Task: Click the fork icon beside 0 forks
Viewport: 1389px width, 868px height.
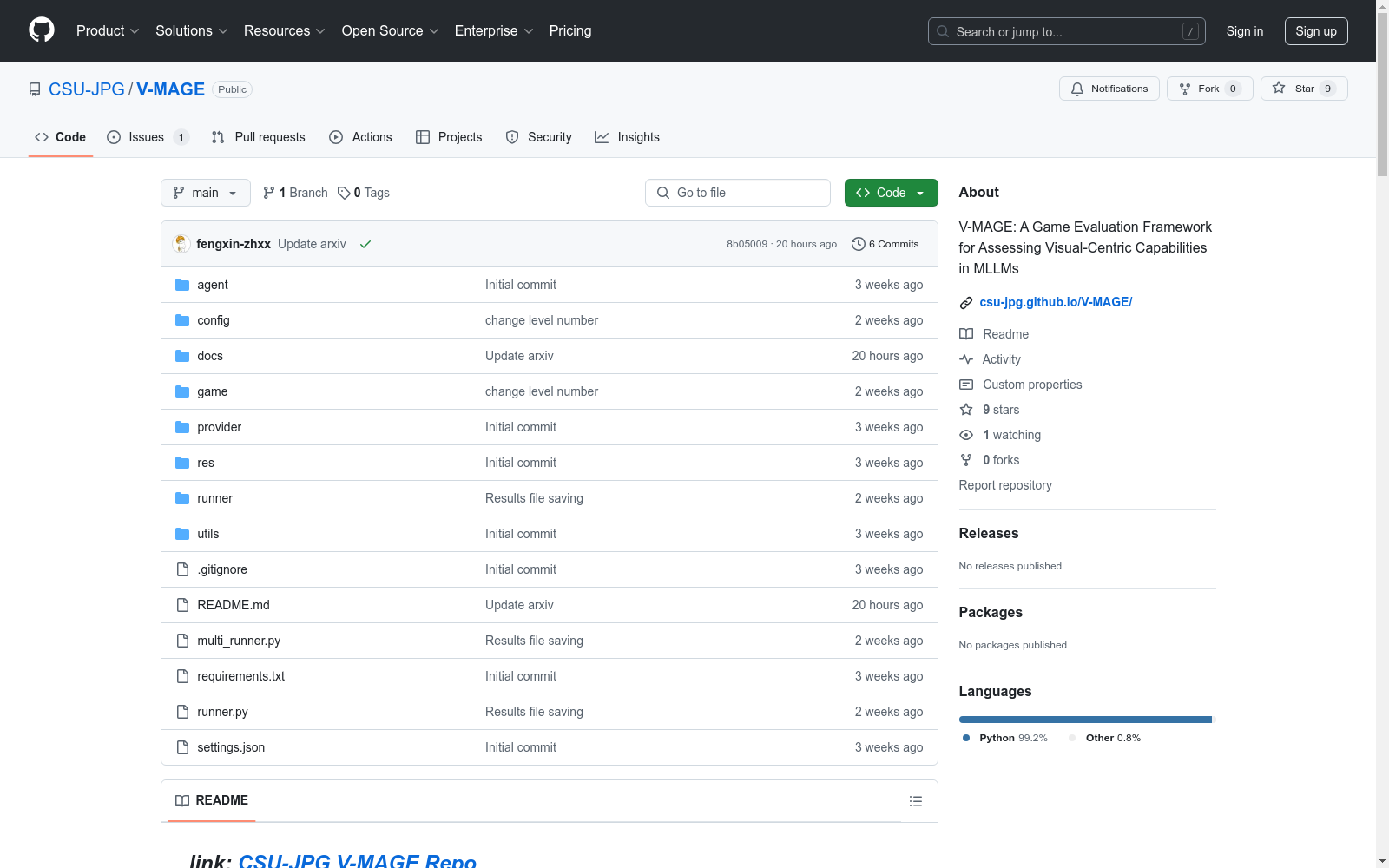Action: pyautogui.click(x=966, y=460)
